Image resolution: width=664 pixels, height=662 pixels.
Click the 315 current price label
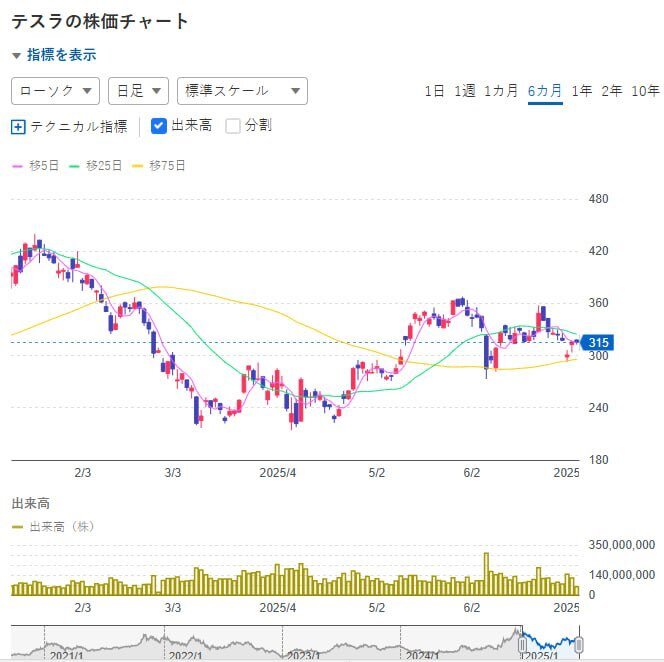point(599,342)
